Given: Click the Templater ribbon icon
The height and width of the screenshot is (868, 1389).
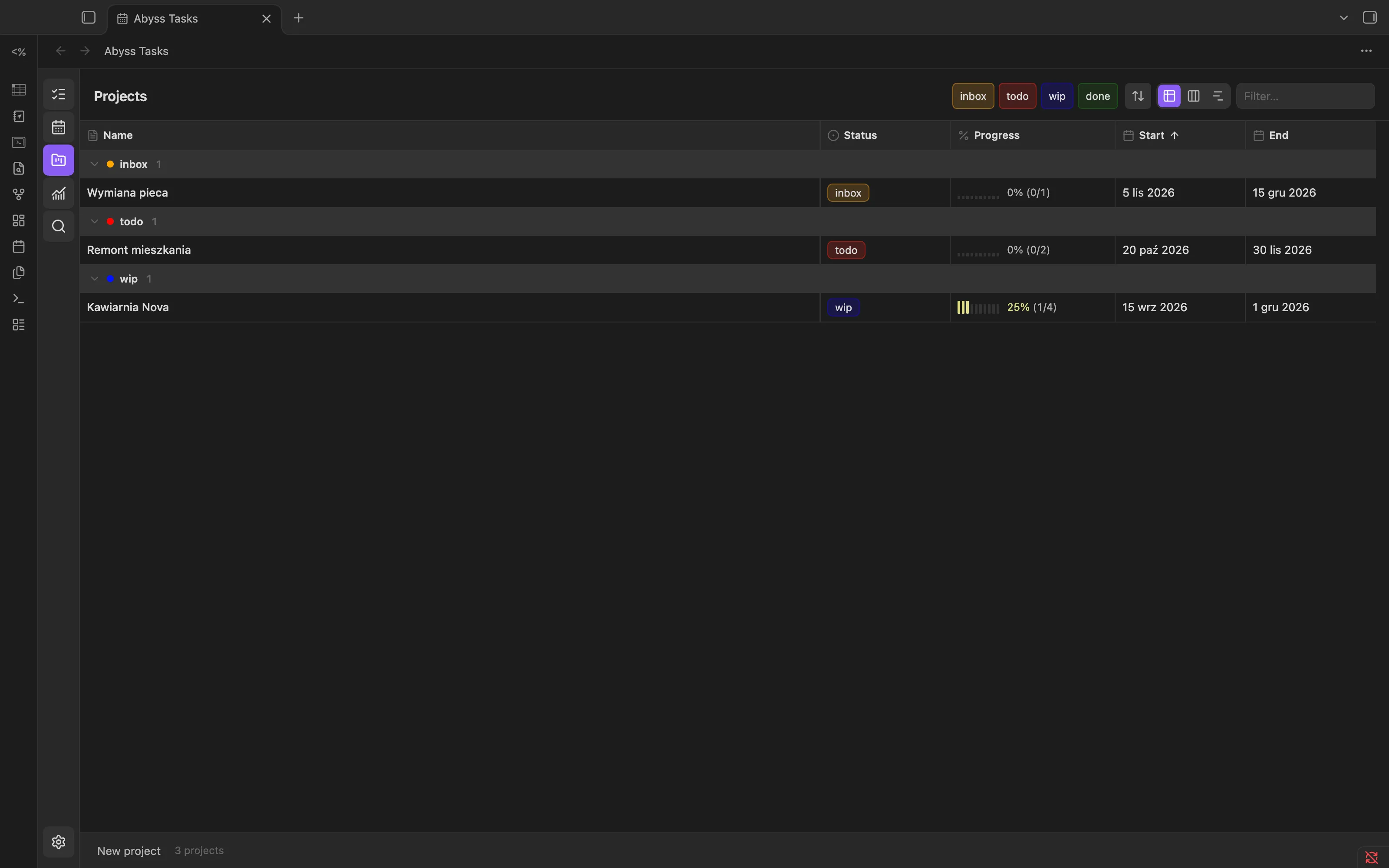Looking at the screenshot, I should pyautogui.click(x=18, y=52).
